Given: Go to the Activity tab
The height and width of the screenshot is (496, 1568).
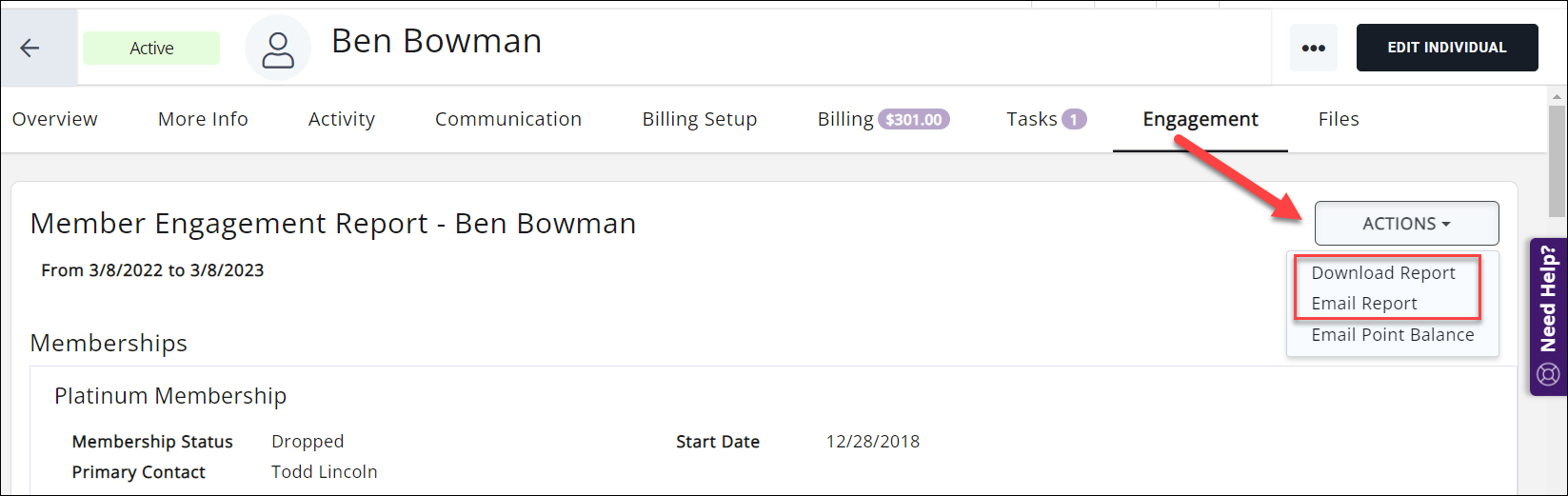Looking at the screenshot, I should [342, 120].
